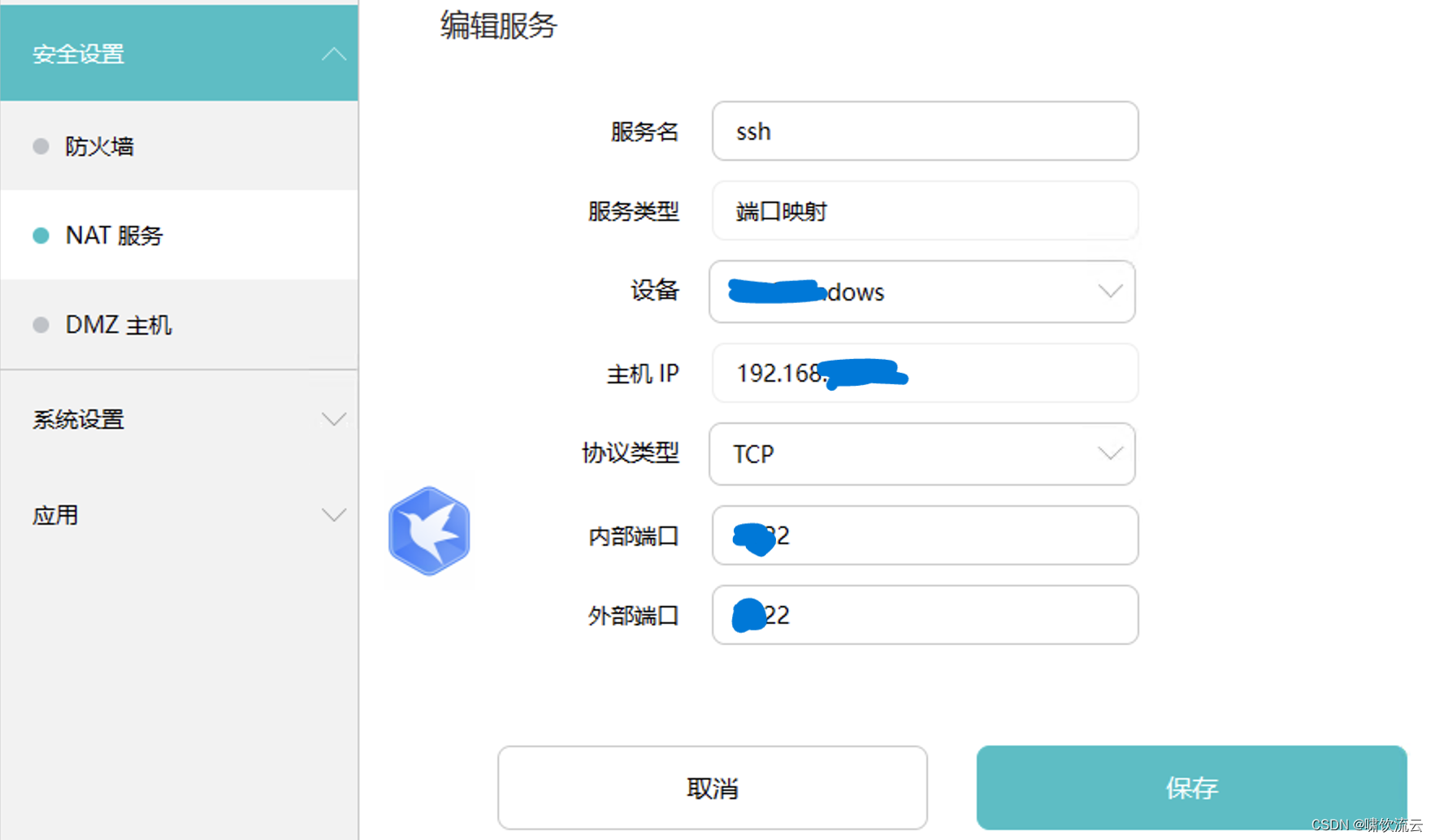Open the 协议类型 TCP dropdown
The height and width of the screenshot is (840, 1435).
(1109, 454)
